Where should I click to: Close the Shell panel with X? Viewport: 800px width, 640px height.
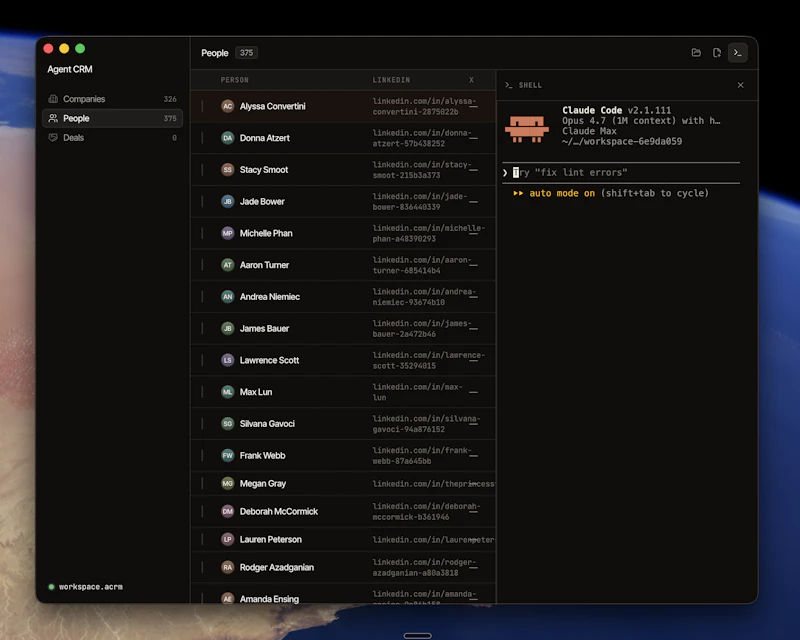(740, 85)
